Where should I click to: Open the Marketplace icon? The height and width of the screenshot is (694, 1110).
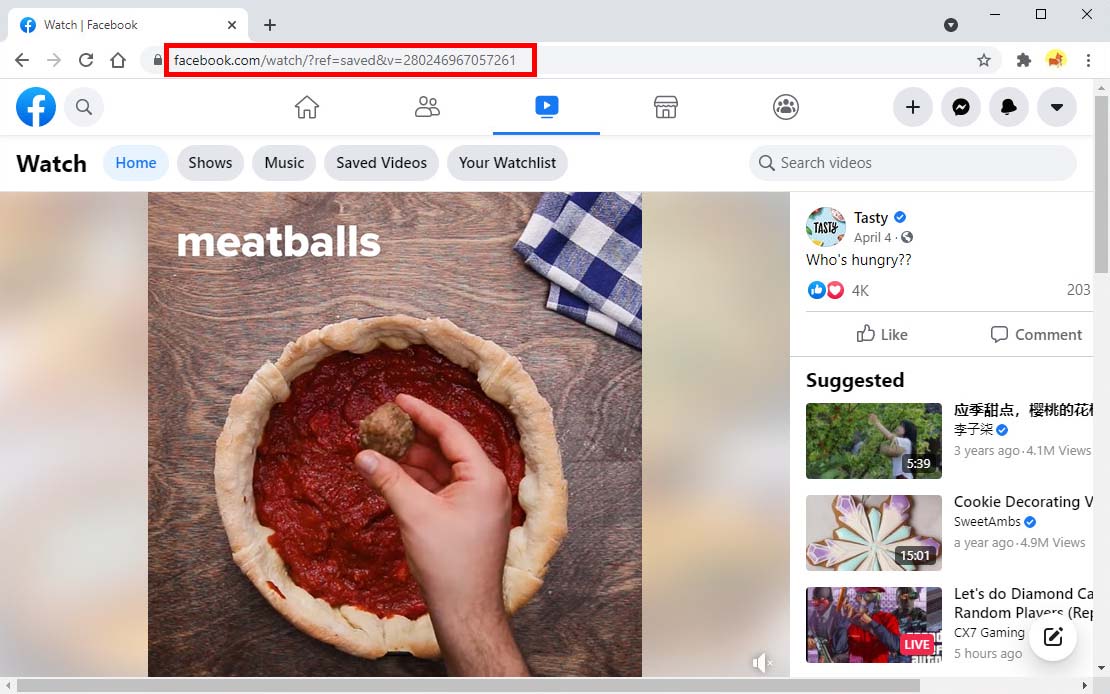(x=665, y=107)
